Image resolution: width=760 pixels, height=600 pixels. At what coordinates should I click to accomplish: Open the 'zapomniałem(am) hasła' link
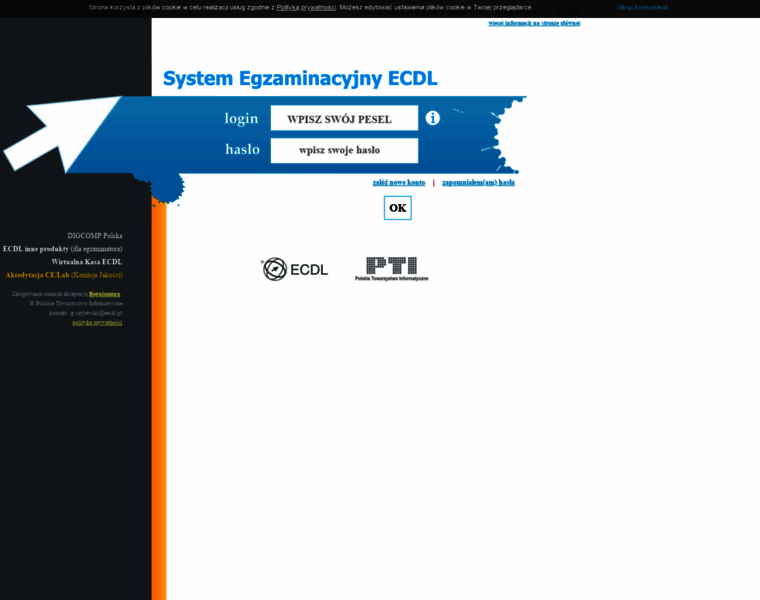click(478, 183)
